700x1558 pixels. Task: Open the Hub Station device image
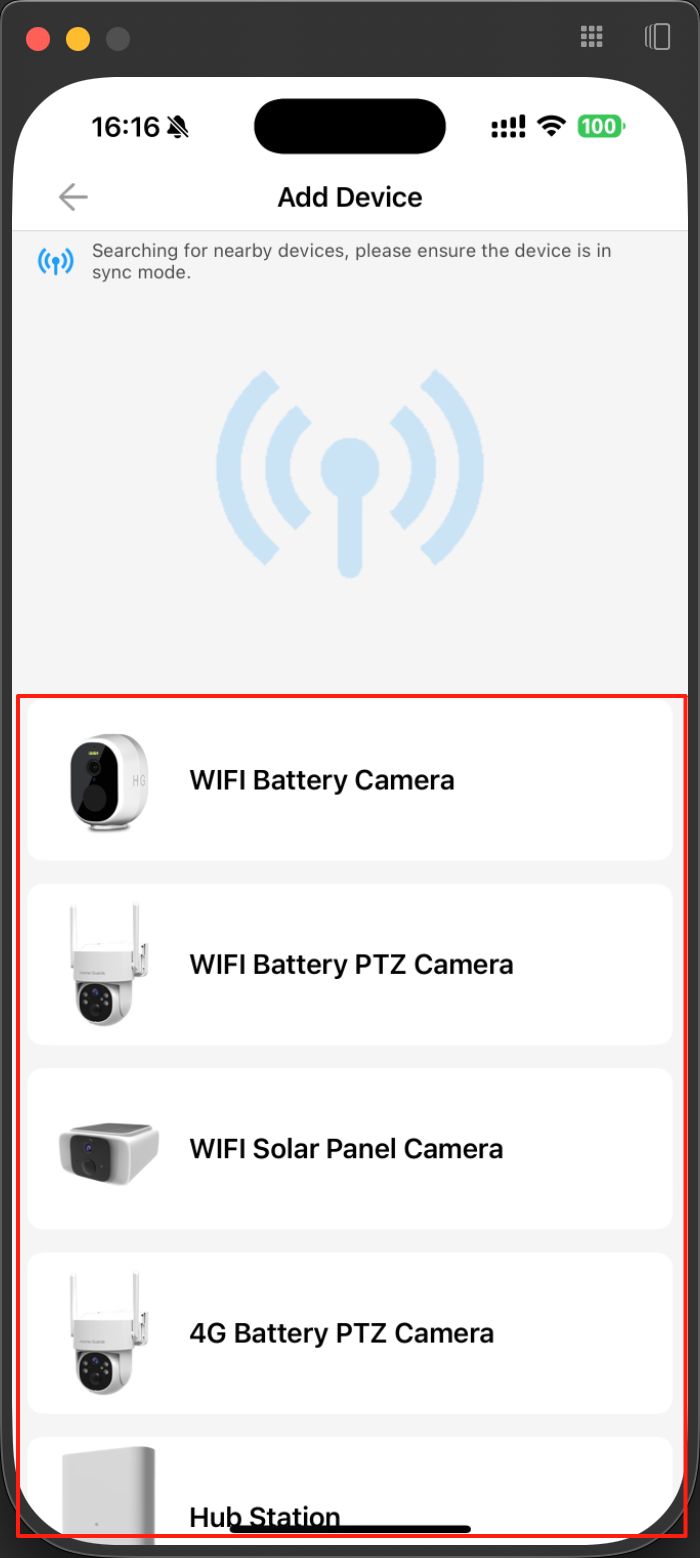109,1490
